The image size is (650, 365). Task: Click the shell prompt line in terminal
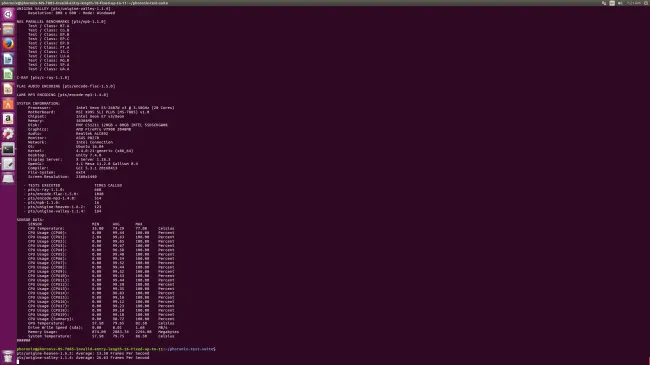[116, 349]
